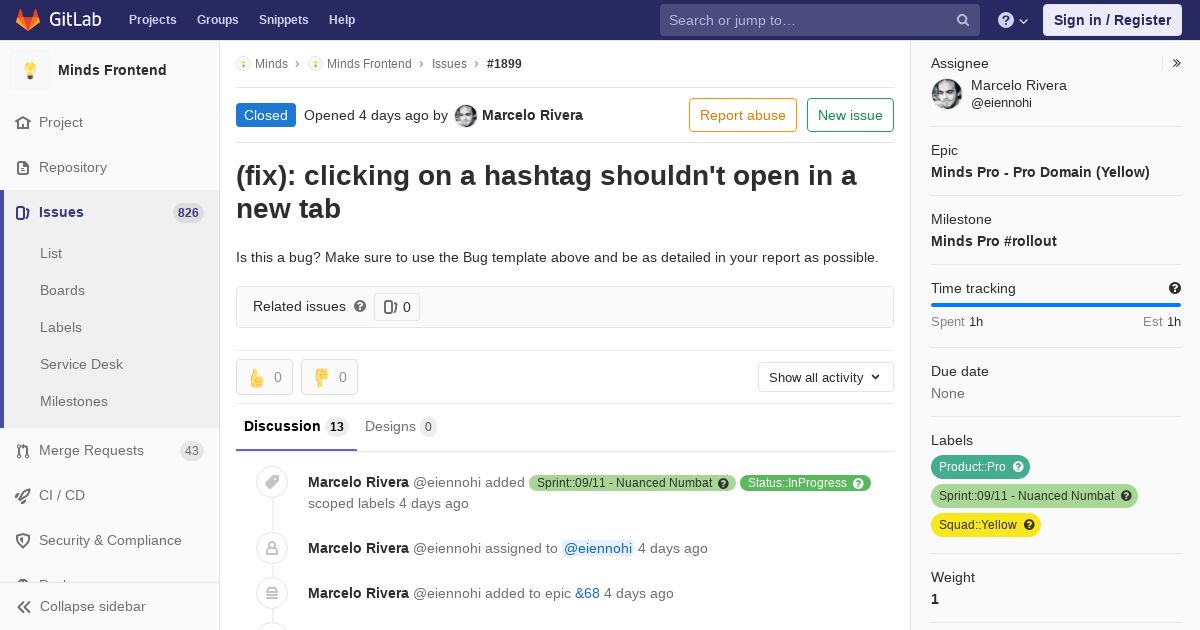Focus the Search or jump to field
This screenshot has height=630, width=1200.
point(820,20)
